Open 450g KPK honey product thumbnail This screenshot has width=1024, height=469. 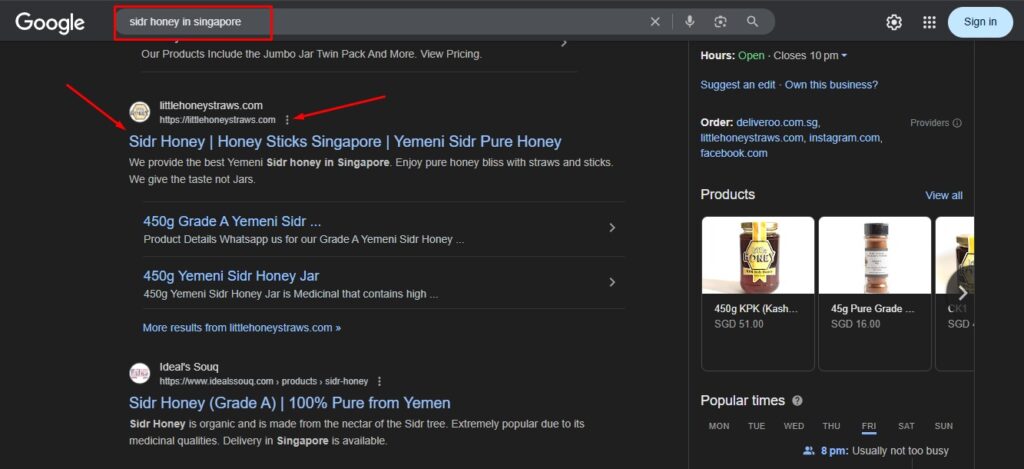[x=758, y=255]
